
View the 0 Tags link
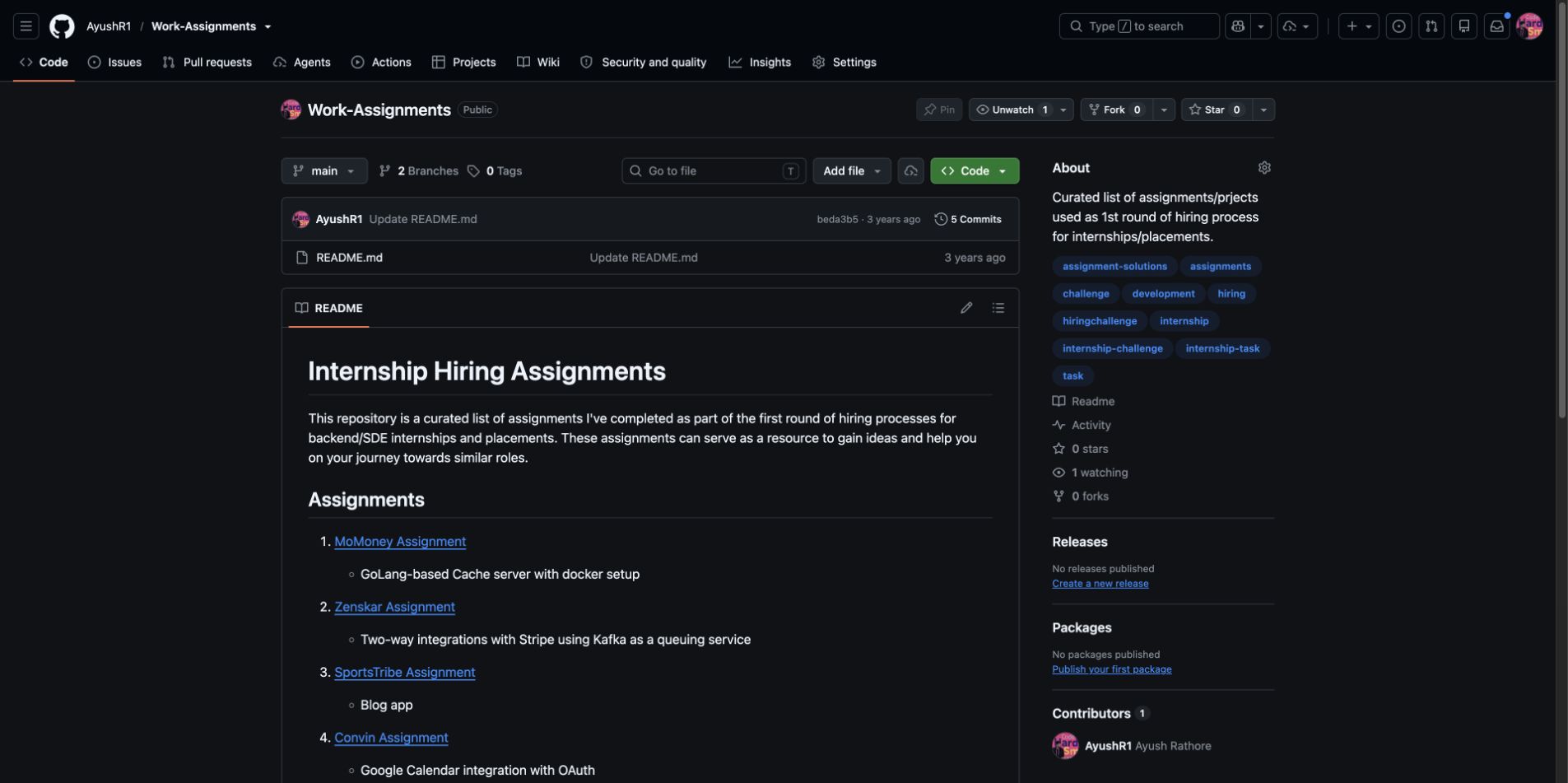[x=495, y=171]
